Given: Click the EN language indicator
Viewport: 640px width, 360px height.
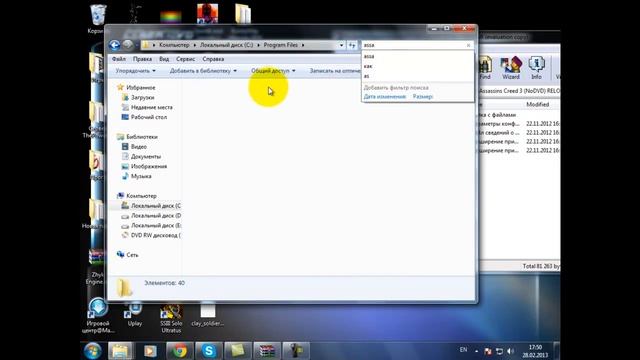Looking at the screenshot, I should [463, 350].
